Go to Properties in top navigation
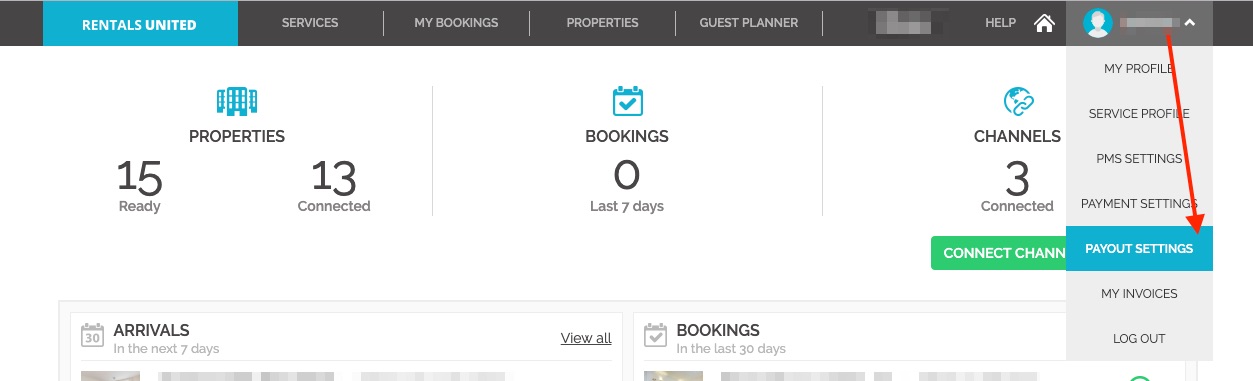The height and width of the screenshot is (381, 1253). pyautogui.click(x=602, y=23)
